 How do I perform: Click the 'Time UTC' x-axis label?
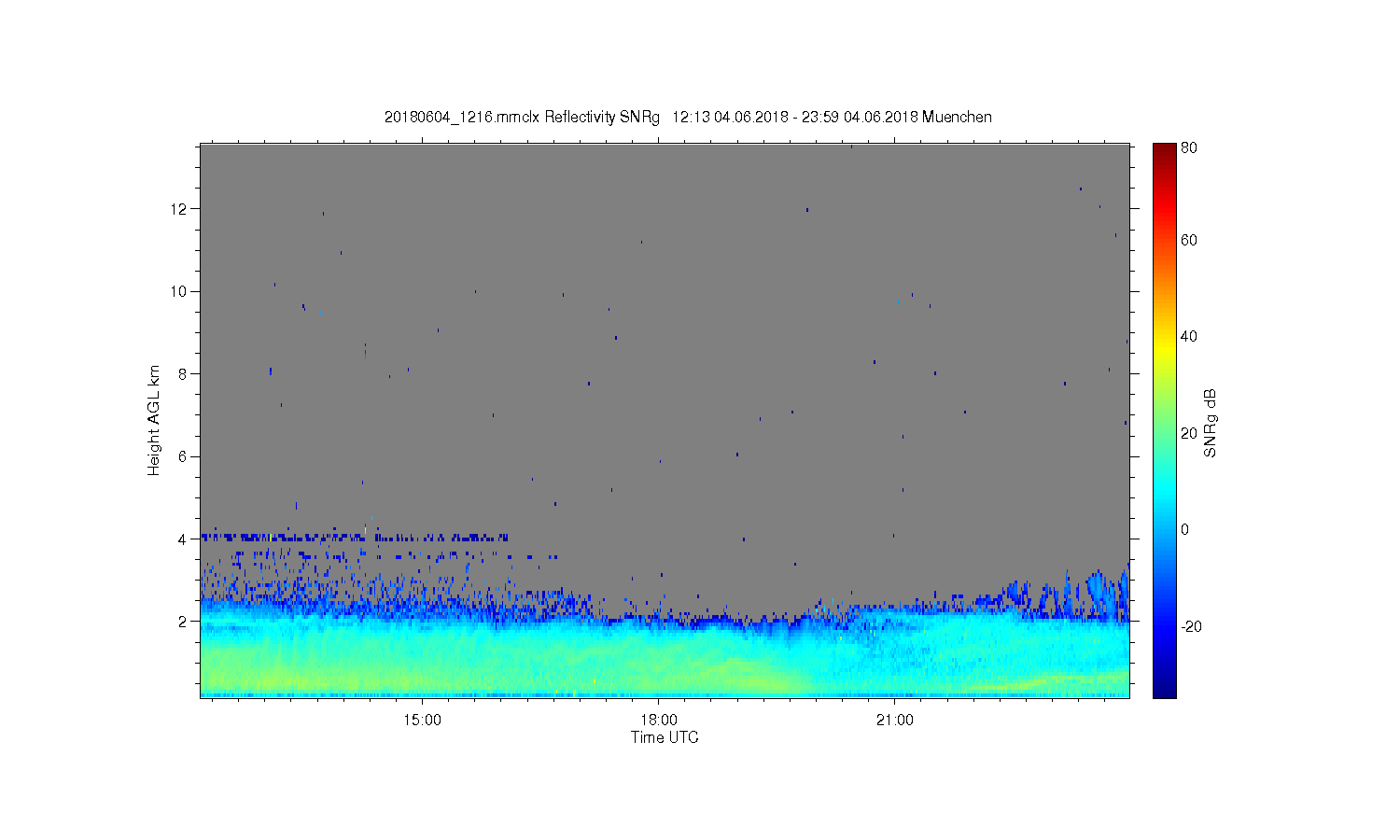(x=665, y=737)
